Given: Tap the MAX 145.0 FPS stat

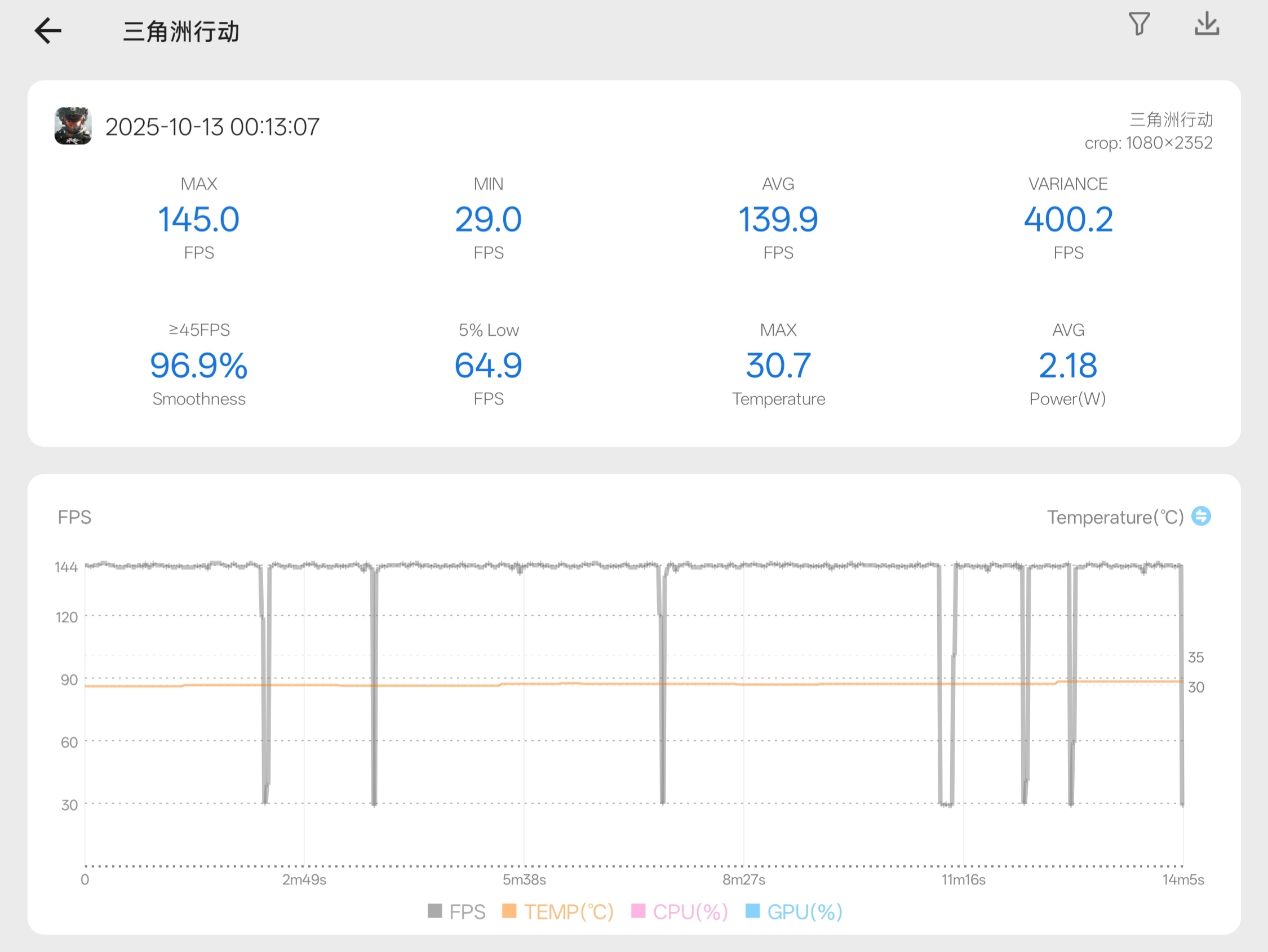Looking at the screenshot, I should 198,219.
